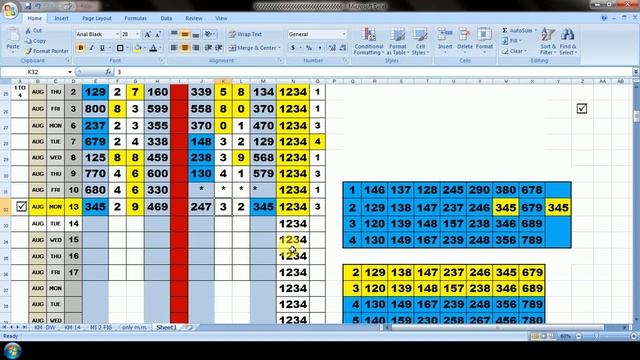Click Insert cells icon
The width and height of the screenshot is (640, 360).
pos(445,34)
